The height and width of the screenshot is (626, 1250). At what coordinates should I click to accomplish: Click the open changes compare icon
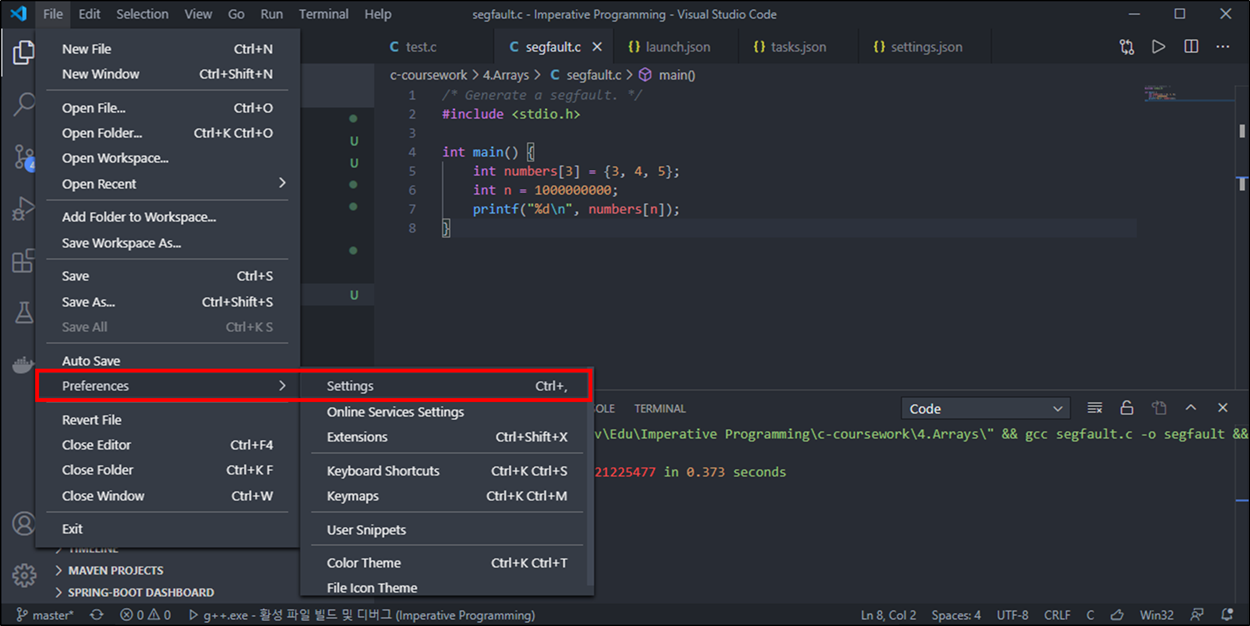(1127, 47)
